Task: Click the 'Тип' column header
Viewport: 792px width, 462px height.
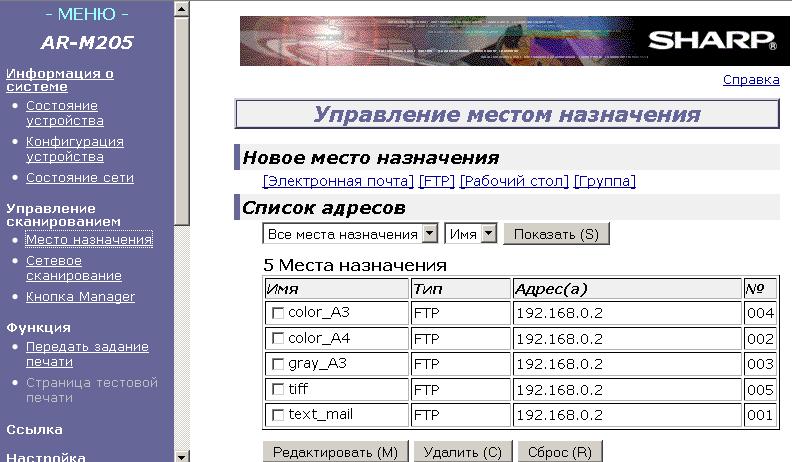Action: coord(461,289)
